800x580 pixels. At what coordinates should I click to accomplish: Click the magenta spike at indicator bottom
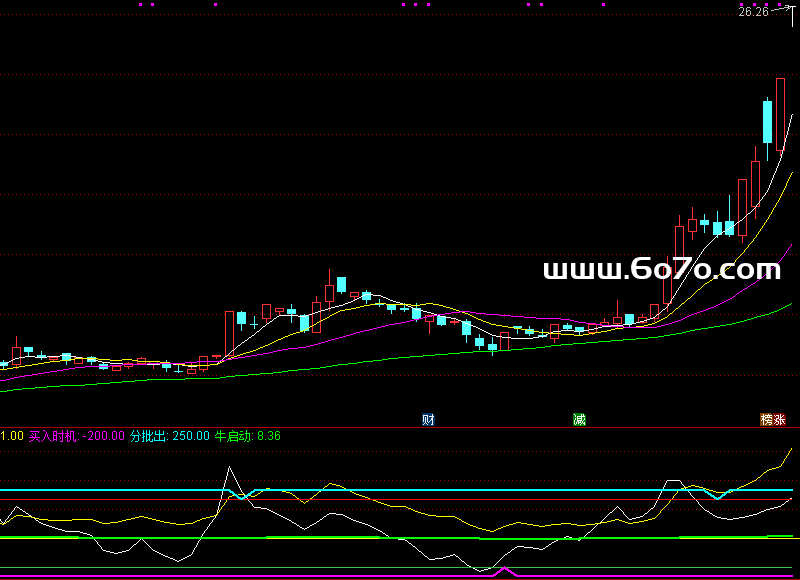(x=505, y=571)
